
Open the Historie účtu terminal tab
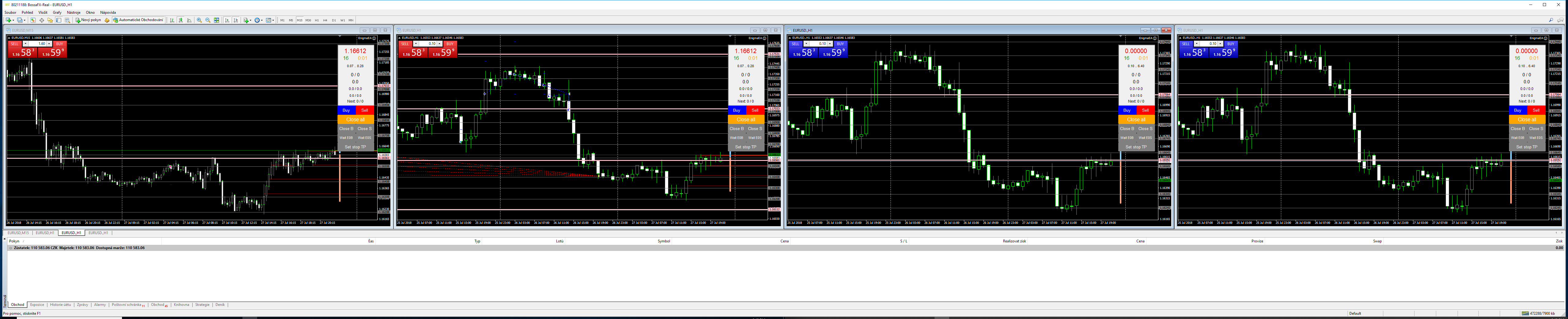click(60, 305)
